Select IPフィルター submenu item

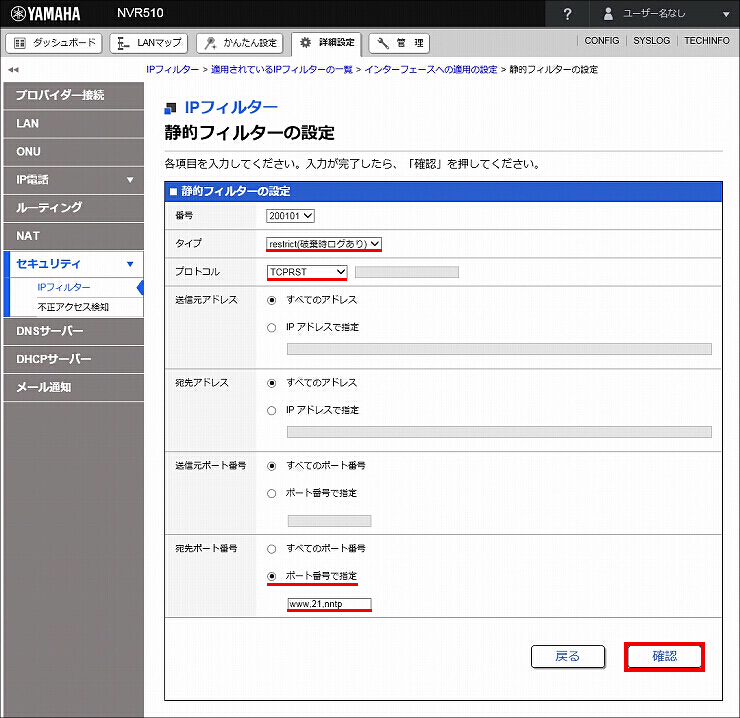tap(64, 287)
